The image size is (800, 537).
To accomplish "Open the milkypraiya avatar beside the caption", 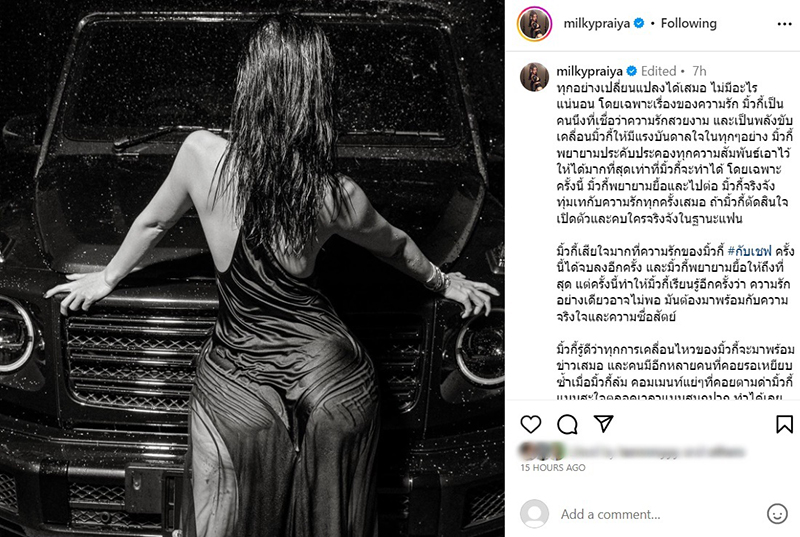I will coord(534,78).
